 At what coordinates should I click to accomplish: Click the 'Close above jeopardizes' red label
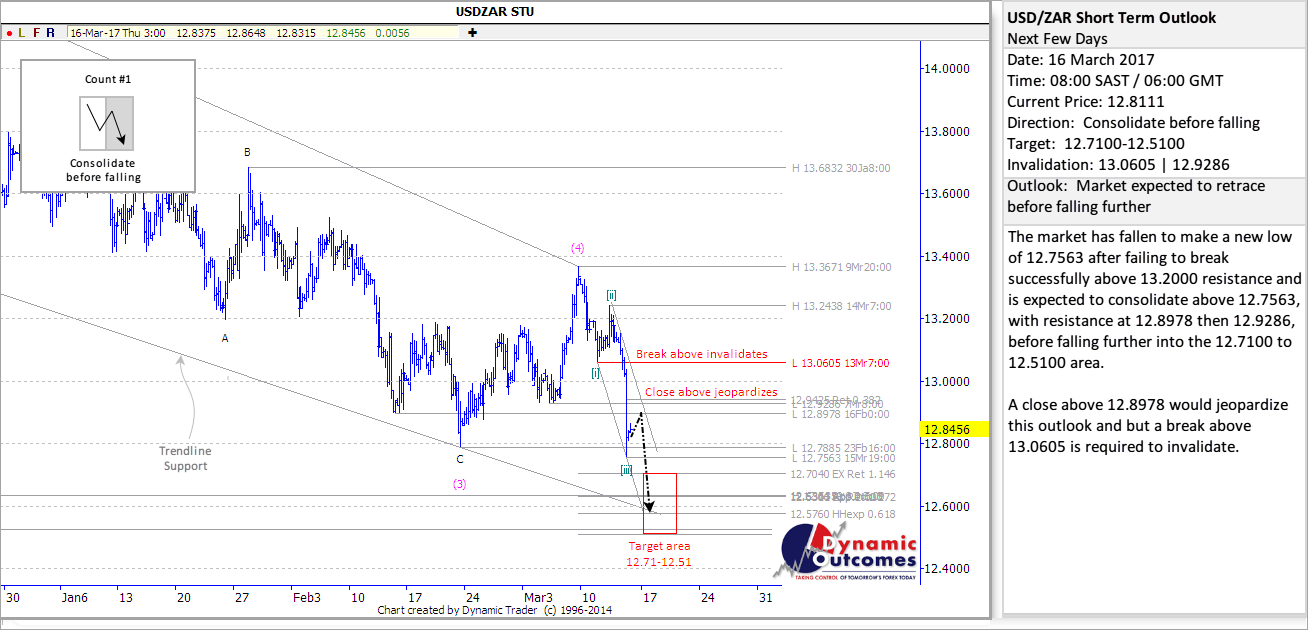pos(710,392)
